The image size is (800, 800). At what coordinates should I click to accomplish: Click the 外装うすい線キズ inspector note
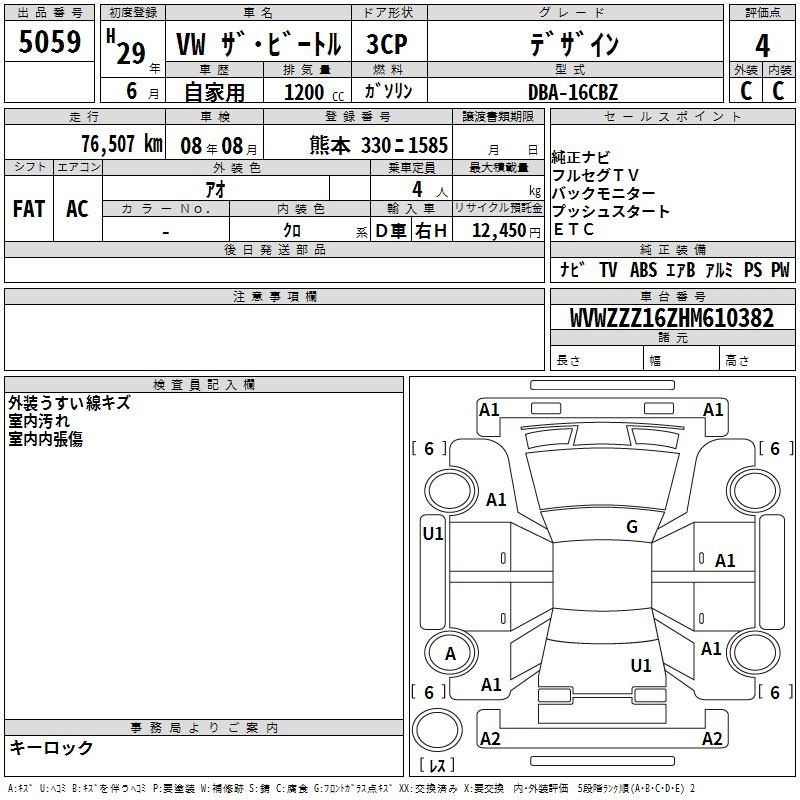[69, 404]
